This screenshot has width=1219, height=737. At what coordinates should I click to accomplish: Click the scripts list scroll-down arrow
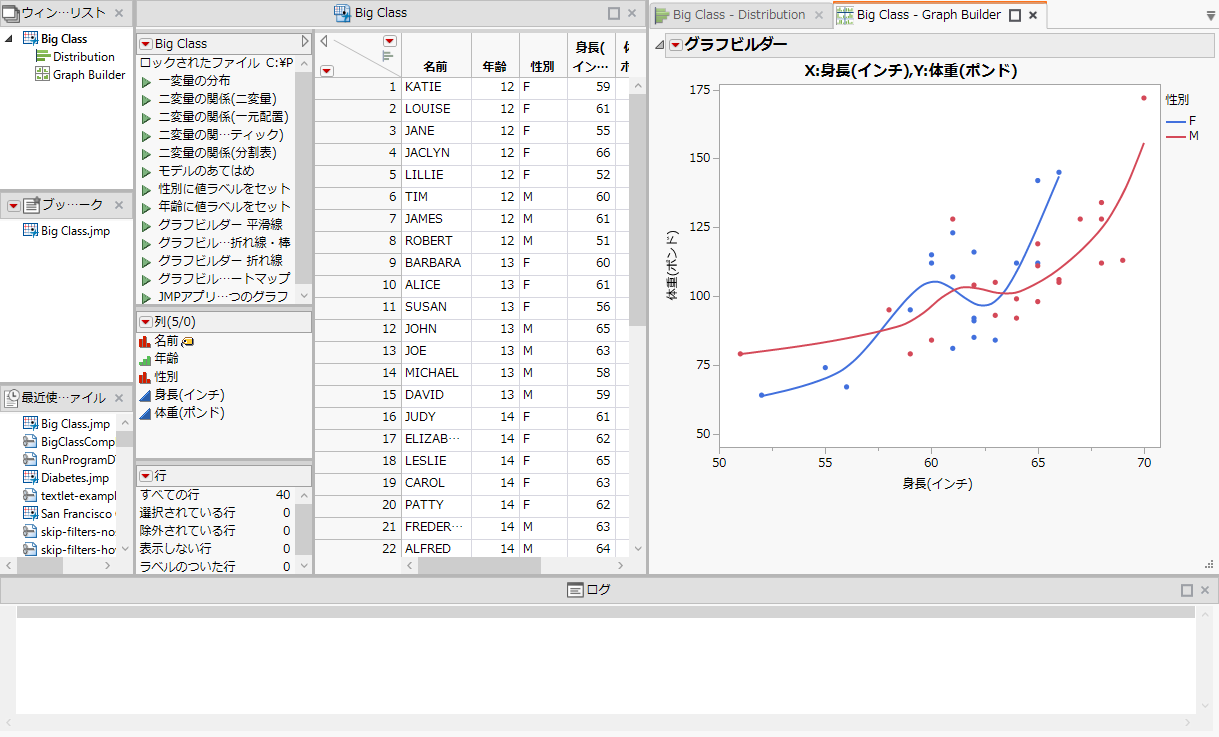304,296
